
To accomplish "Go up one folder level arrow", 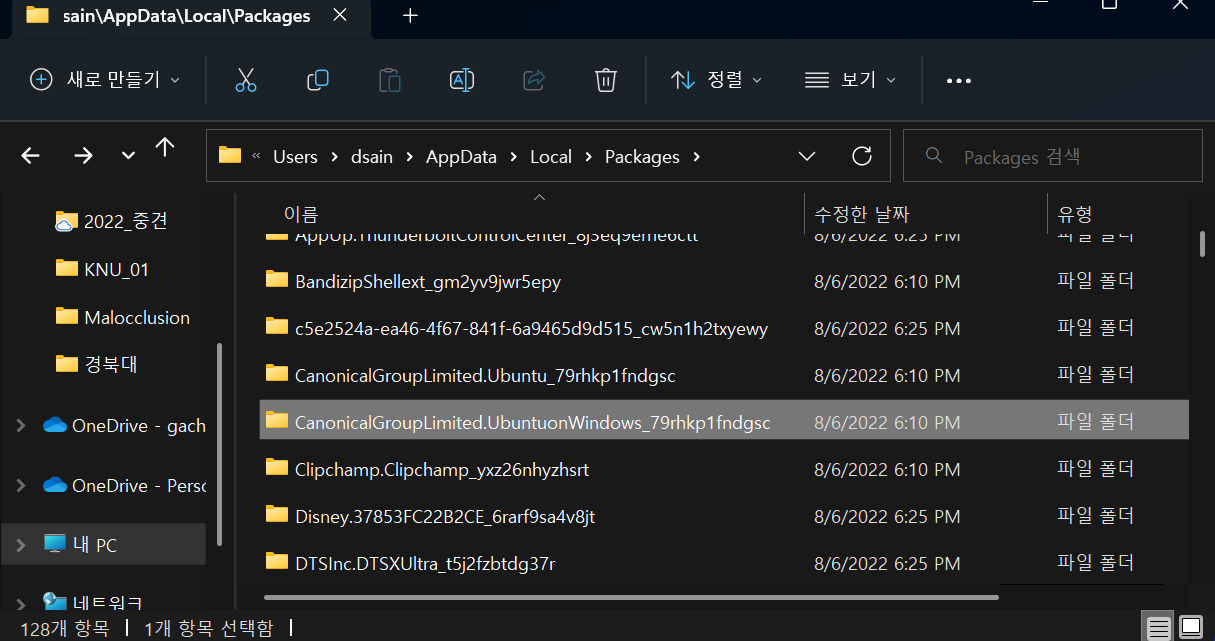I will [165, 149].
